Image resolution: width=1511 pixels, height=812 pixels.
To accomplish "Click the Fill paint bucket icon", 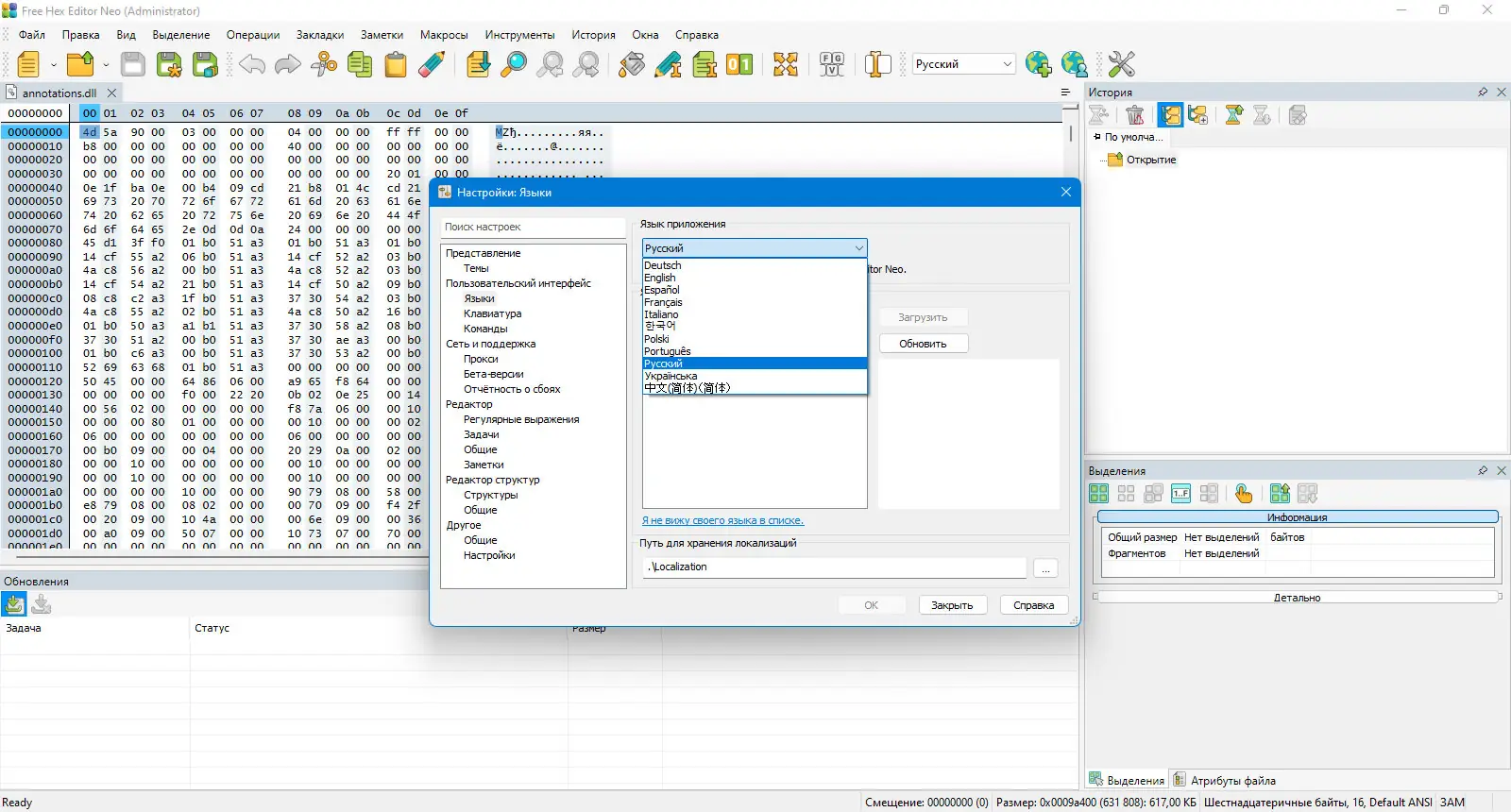I will tap(632, 64).
